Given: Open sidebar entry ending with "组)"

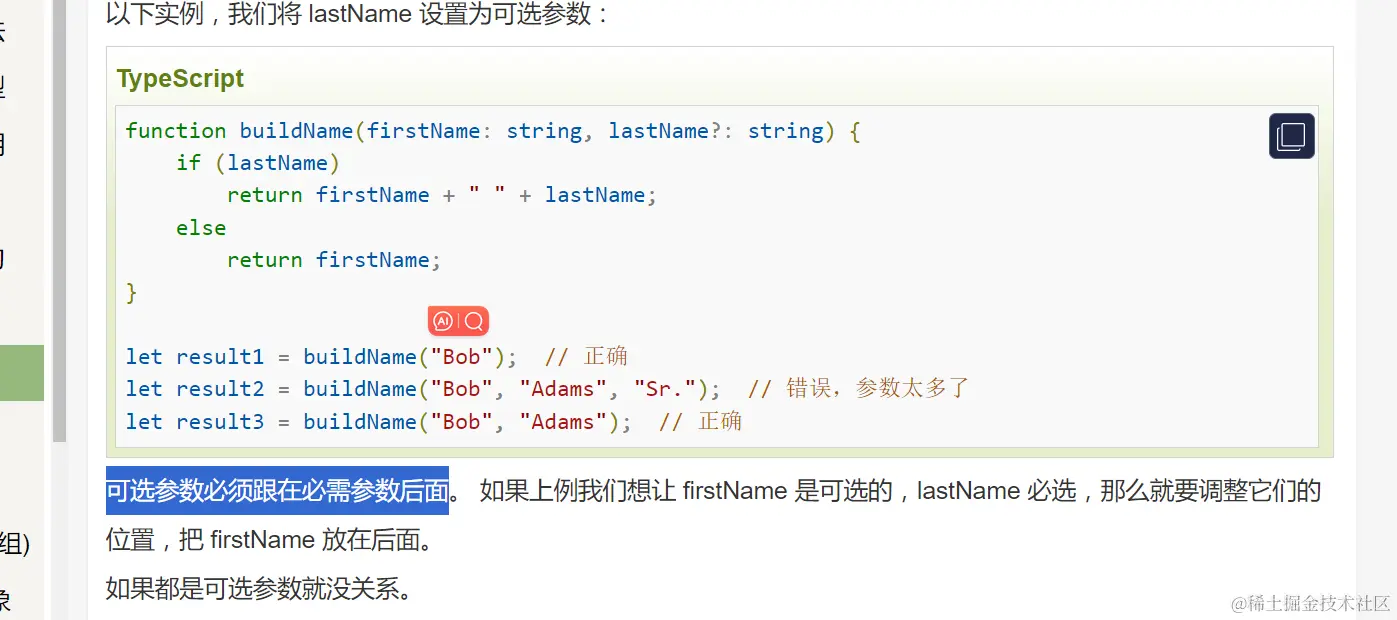Looking at the screenshot, I should coord(15,544).
